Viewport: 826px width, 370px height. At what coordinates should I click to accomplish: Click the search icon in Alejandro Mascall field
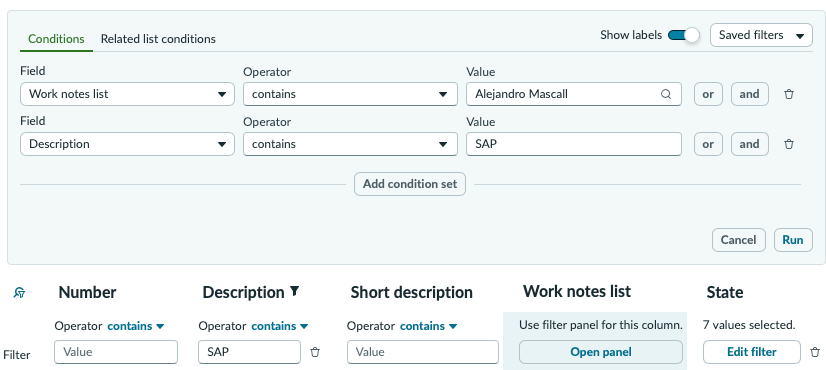pos(666,94)
